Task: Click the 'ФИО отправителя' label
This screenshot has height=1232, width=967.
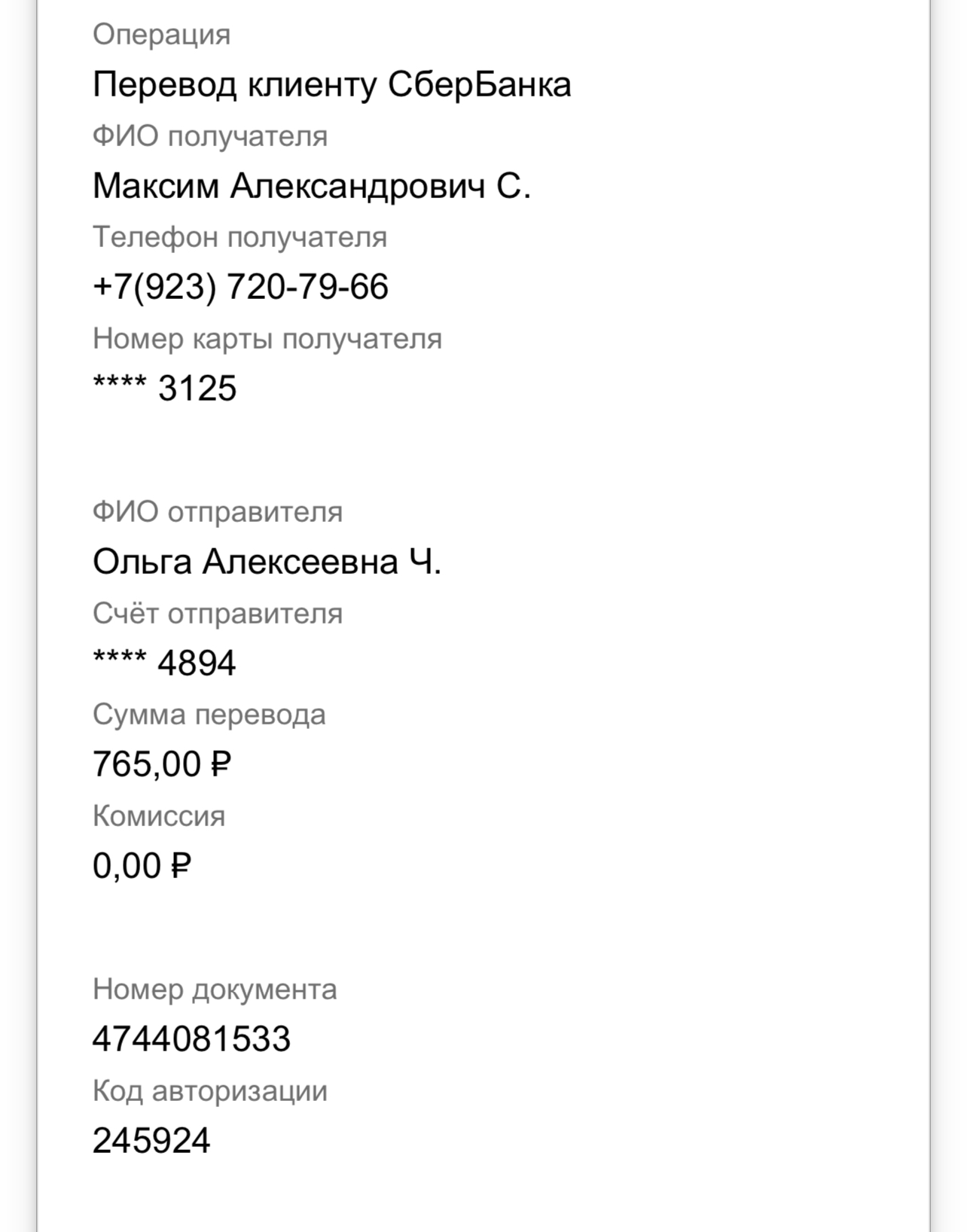Action: point(218,513)
